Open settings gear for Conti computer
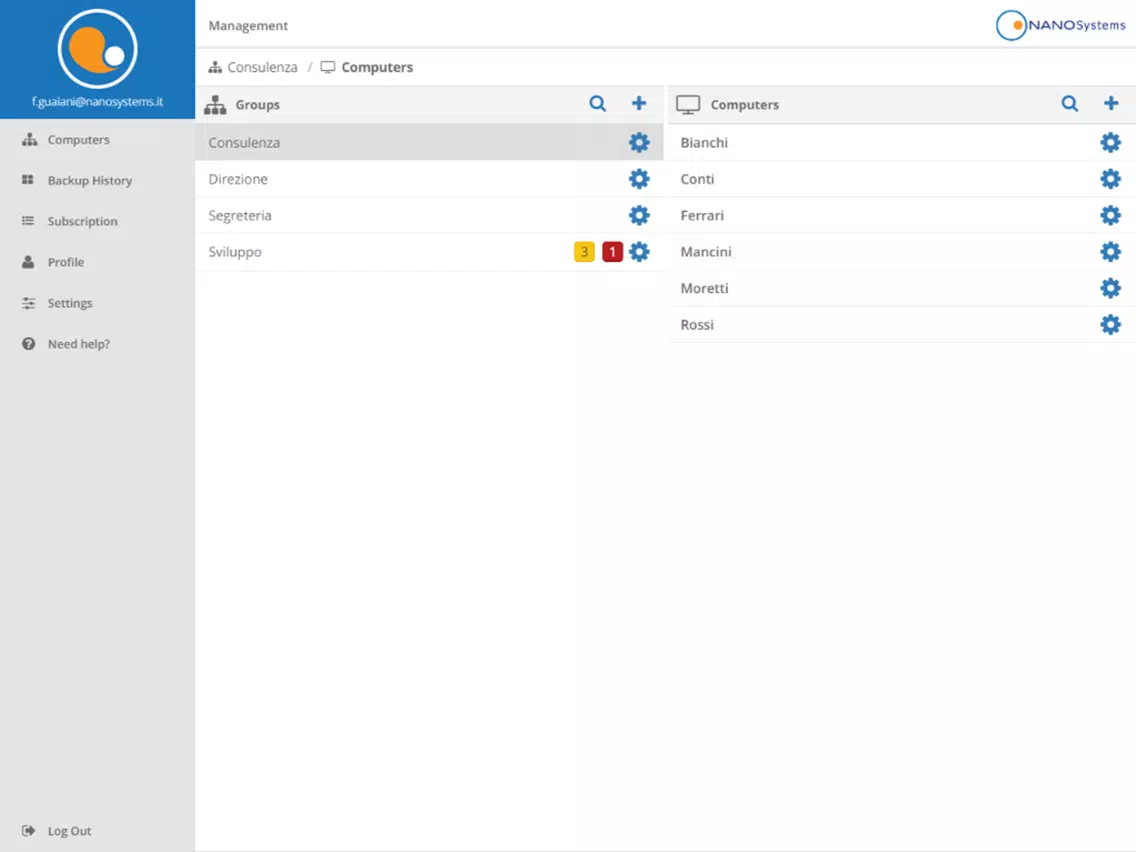 pos(1111,178)
